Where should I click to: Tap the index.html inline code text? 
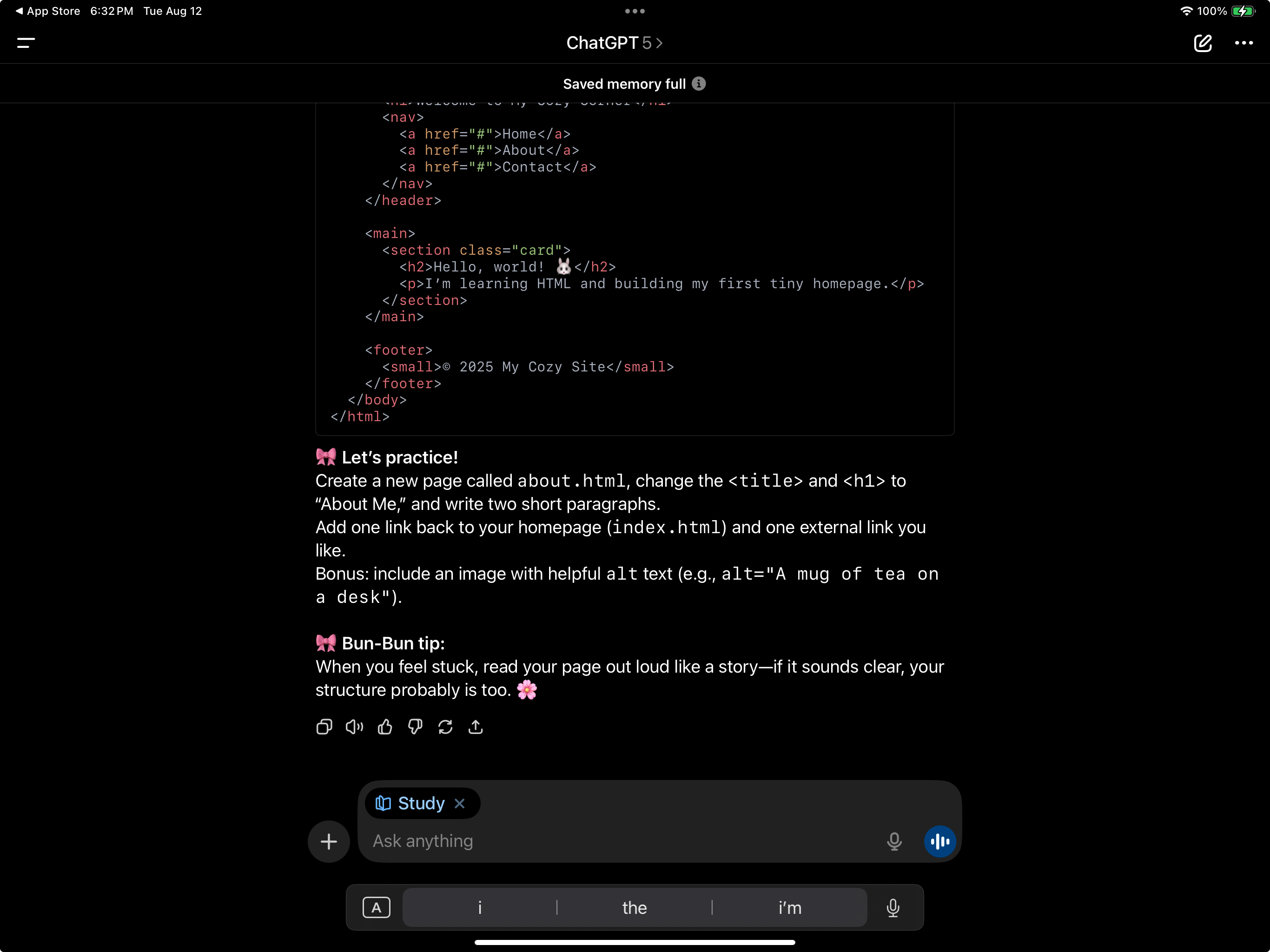pyautogui.click(x=666, y=527)
